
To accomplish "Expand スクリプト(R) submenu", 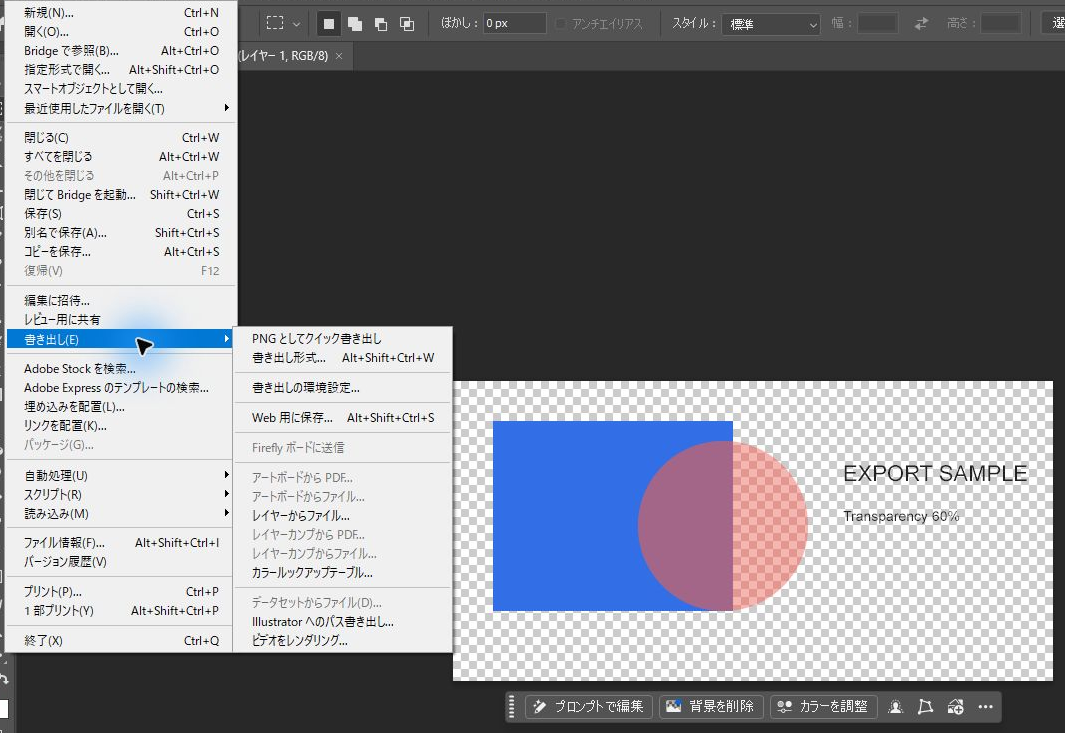I will click(x=121, y=494).
